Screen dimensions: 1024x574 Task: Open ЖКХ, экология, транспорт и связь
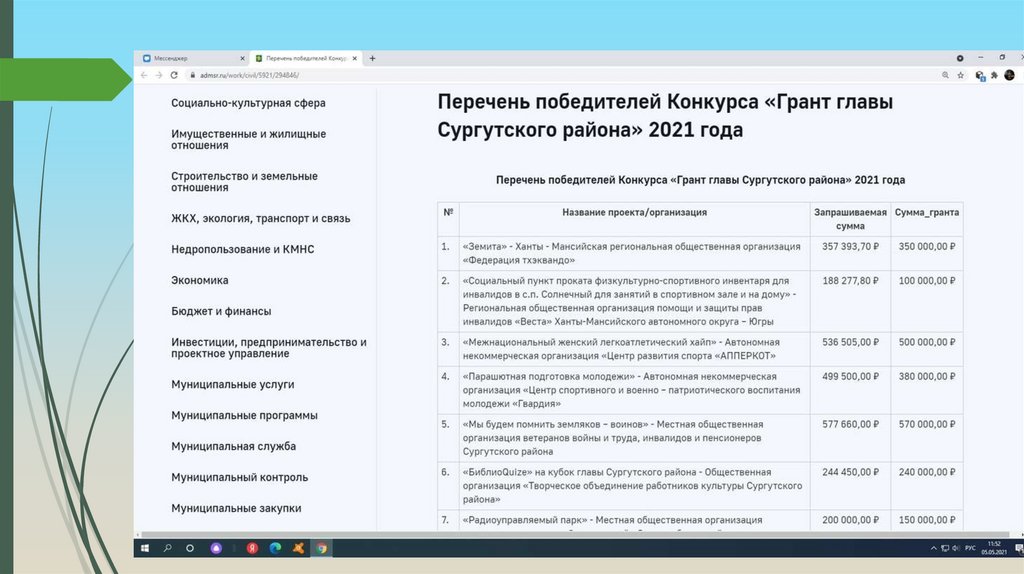coord(261,218)
